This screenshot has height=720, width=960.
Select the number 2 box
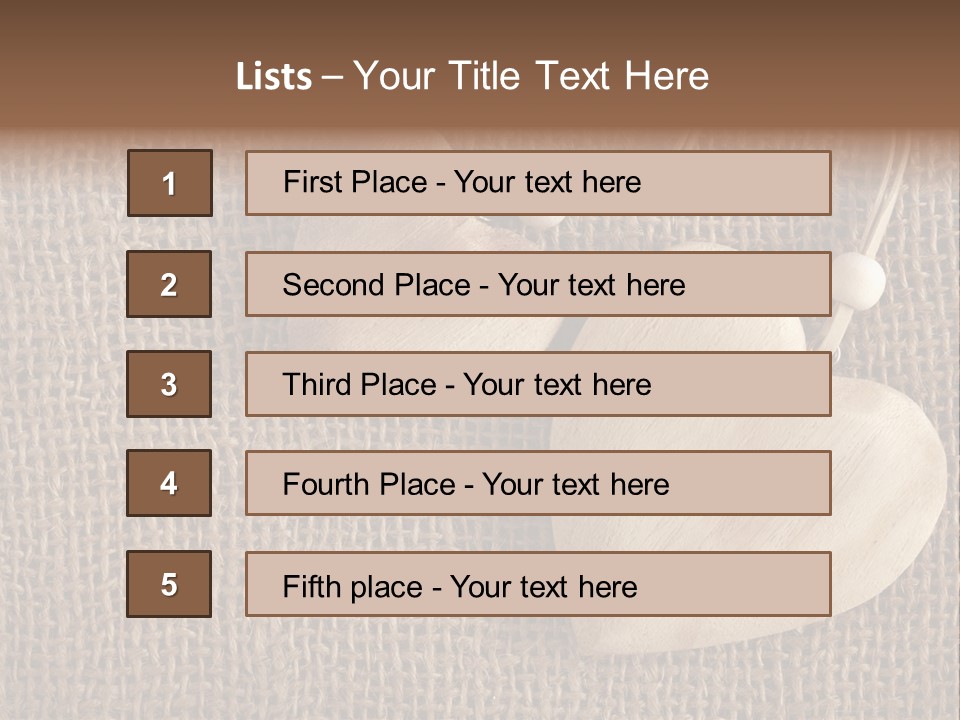(169, 284)
